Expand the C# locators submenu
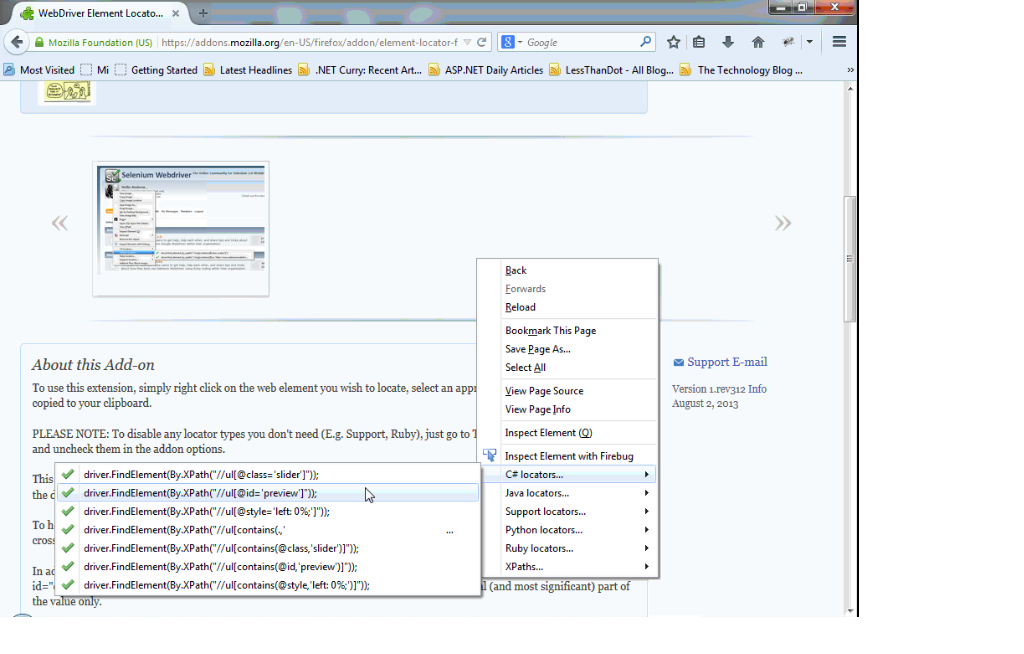 coord(568,474)
